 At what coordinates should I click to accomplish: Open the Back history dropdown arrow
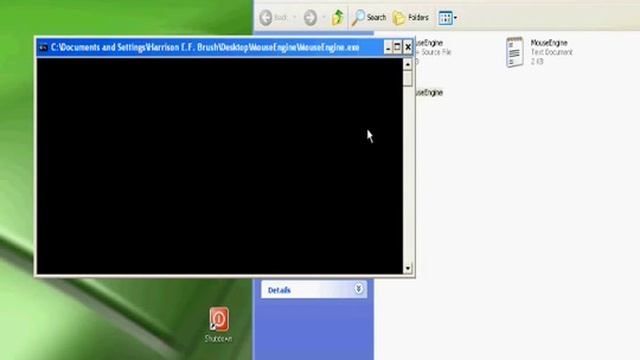[294, 18]
